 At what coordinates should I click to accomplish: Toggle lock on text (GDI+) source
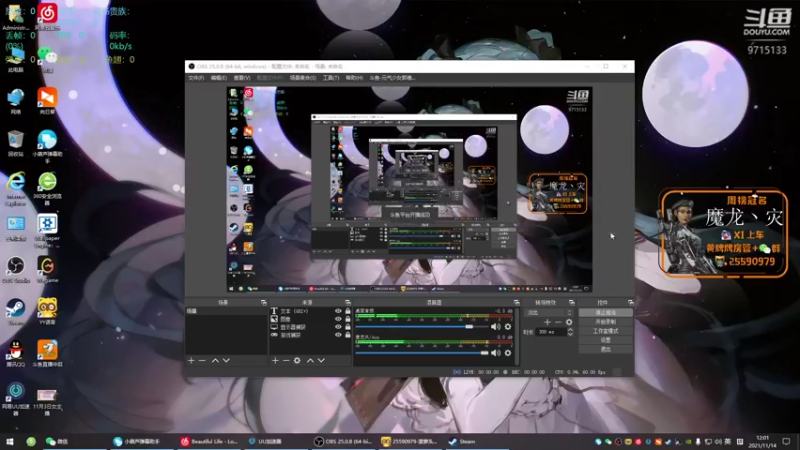coord(348,311)
